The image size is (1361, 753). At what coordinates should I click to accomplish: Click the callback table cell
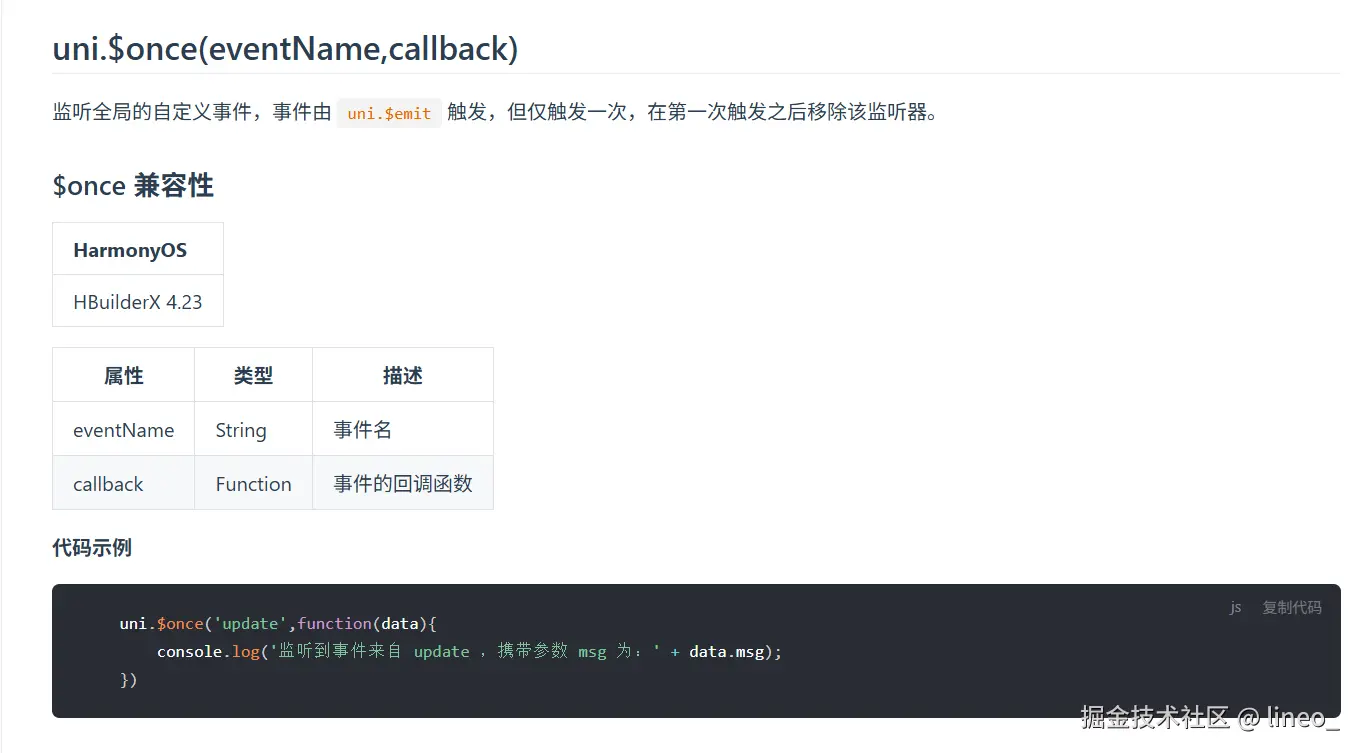108,484
